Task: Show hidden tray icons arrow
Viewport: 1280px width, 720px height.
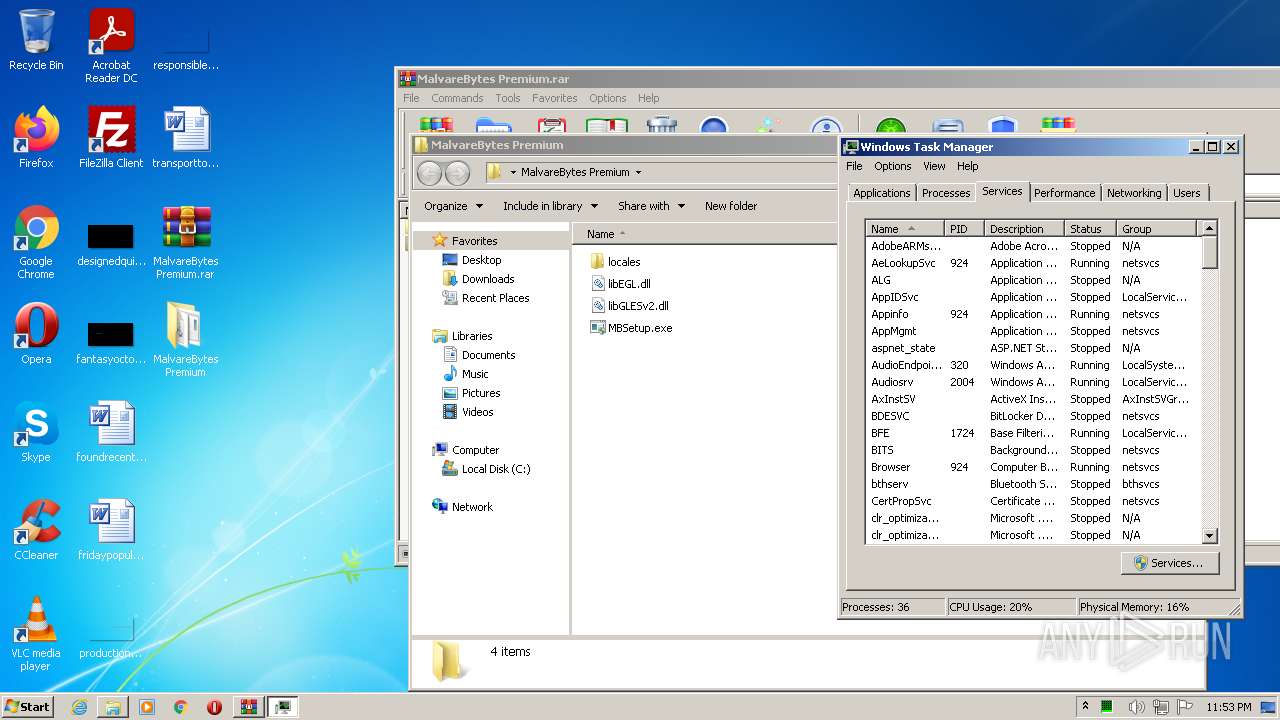Action: tap(1085, 706)
